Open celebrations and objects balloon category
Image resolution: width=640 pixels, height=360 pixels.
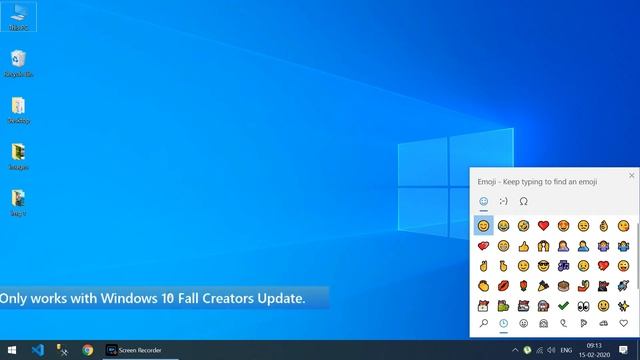tap(563, 324)
